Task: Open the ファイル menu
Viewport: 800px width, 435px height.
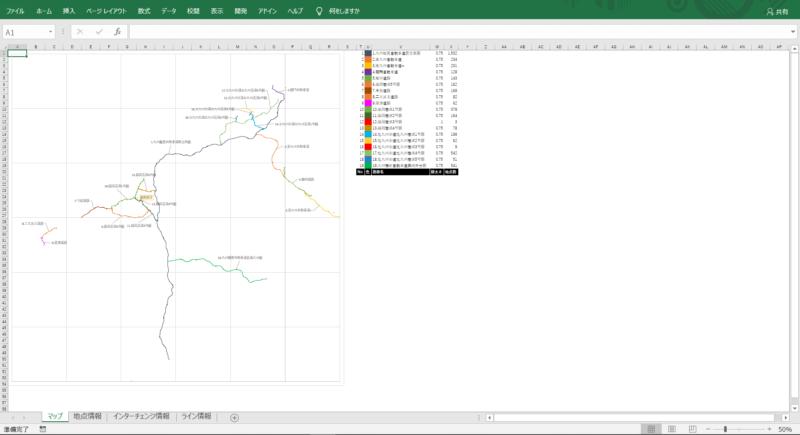Action: tap(15, 11)
